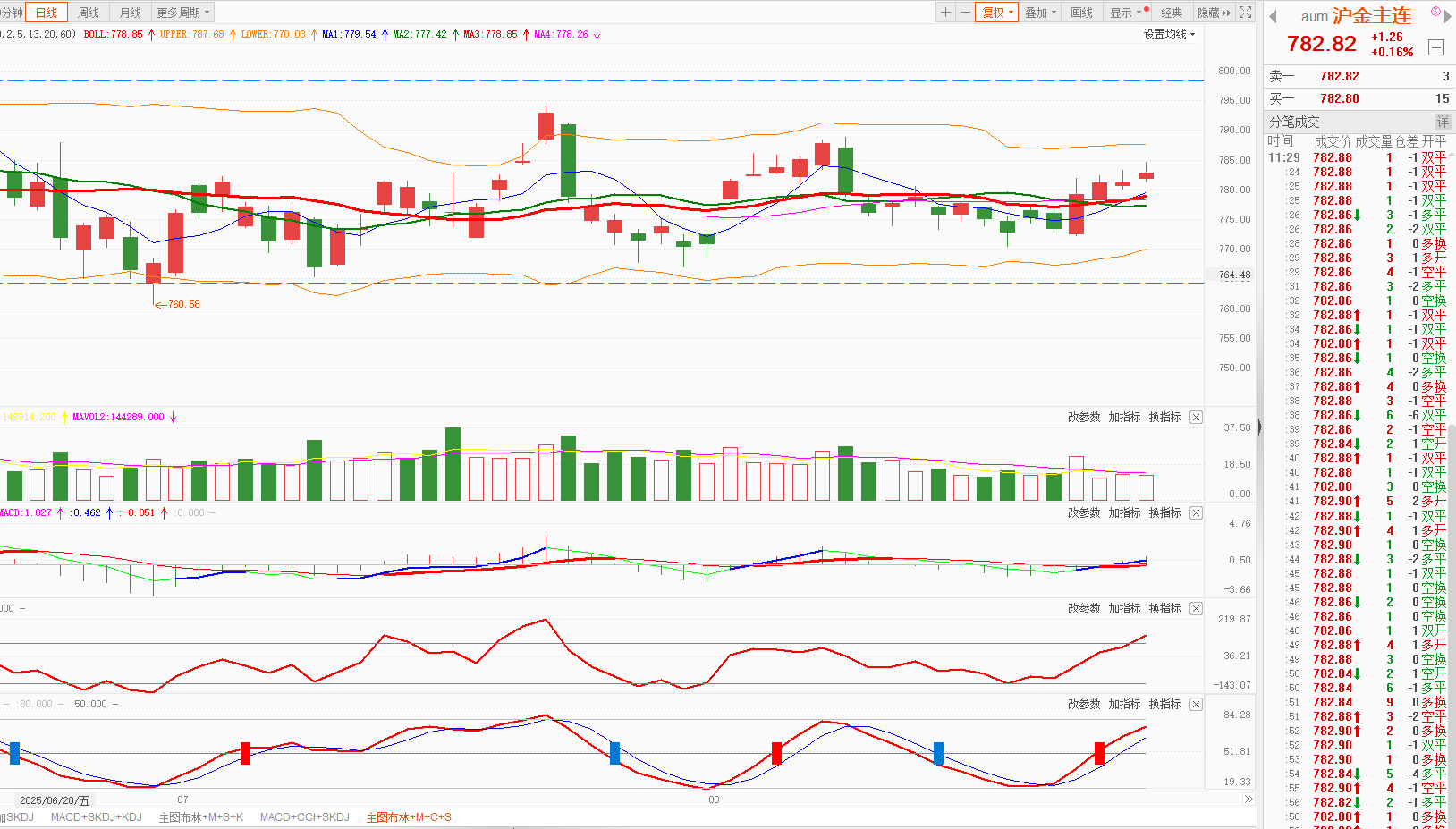Select 主图布林+M+S+K template tab
Viewport: 1456px width, 829px height.
coord(201,817)
